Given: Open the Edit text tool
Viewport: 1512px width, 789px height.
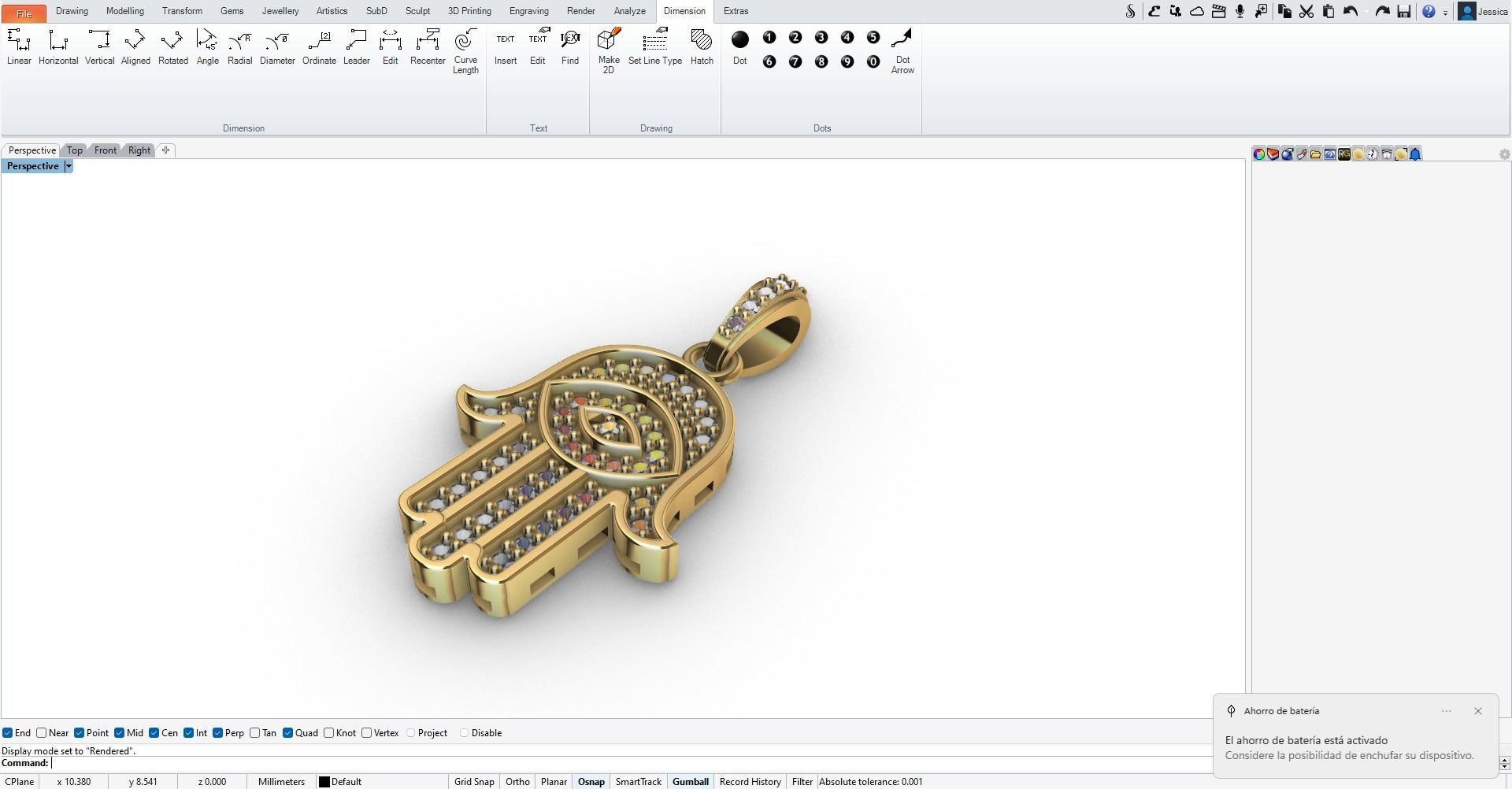Looking at the screenshot, I should coord(537,47).
